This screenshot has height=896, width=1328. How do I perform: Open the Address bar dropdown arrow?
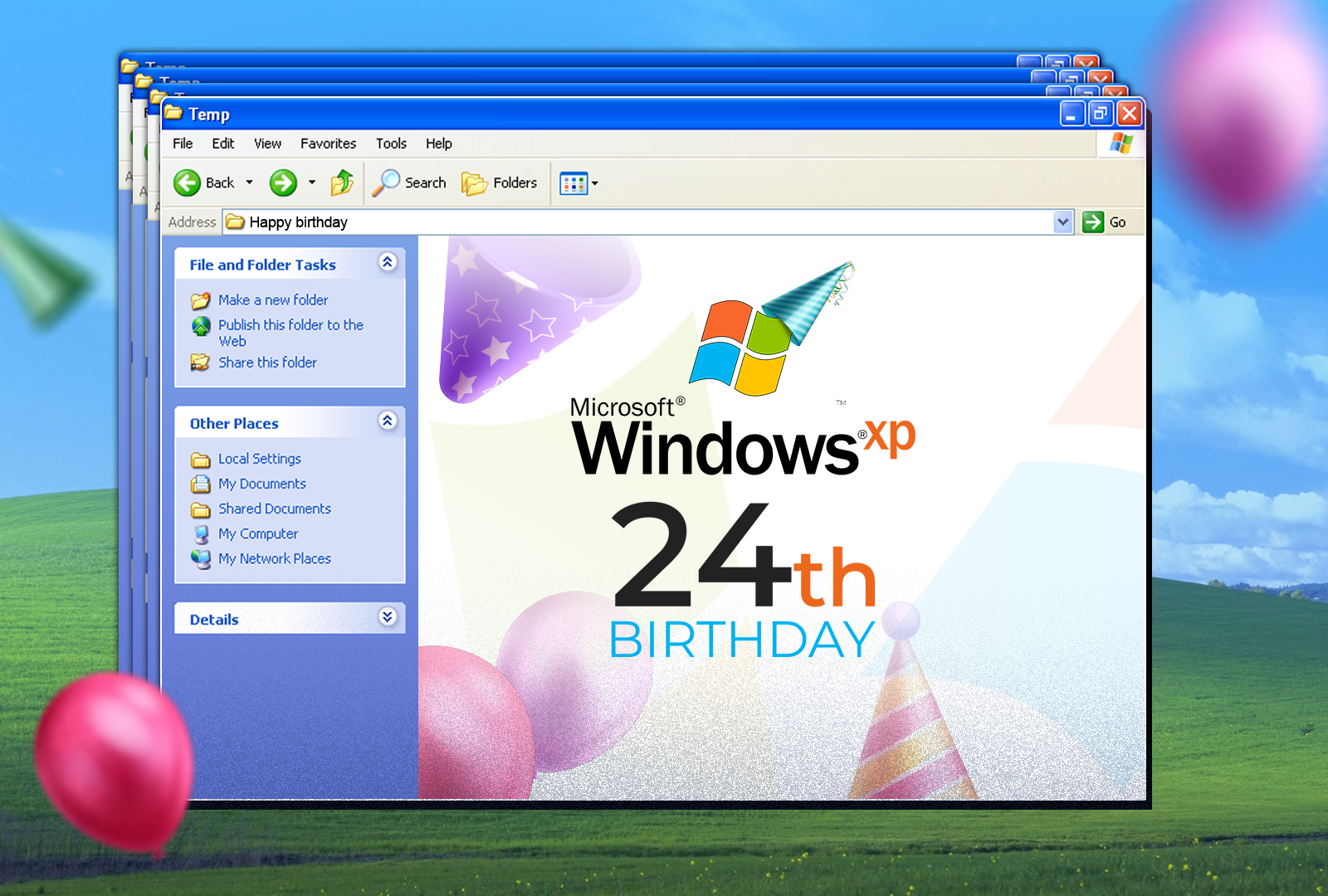(1063, 222)
